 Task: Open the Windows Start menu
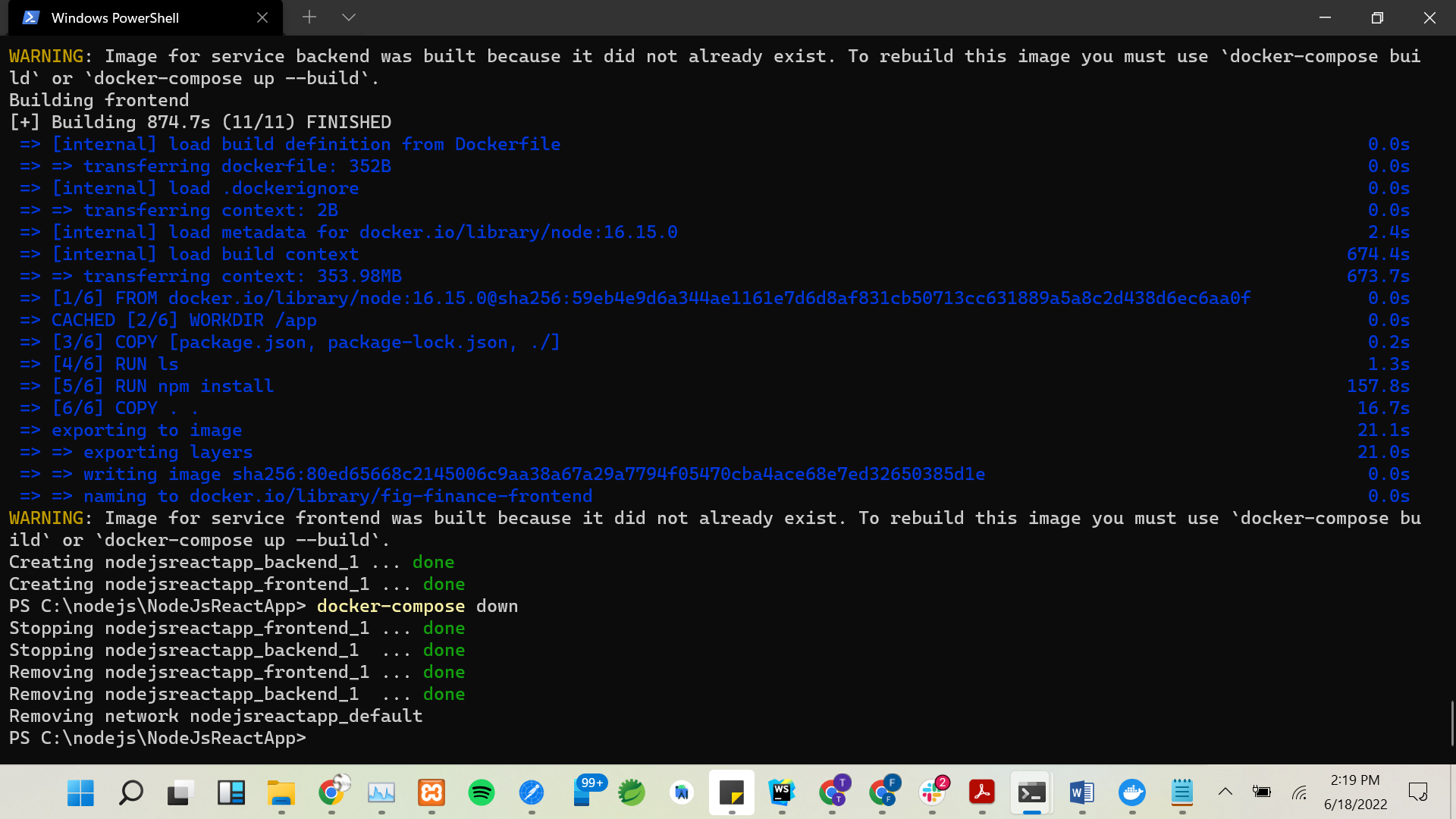[x=80, y=792]
